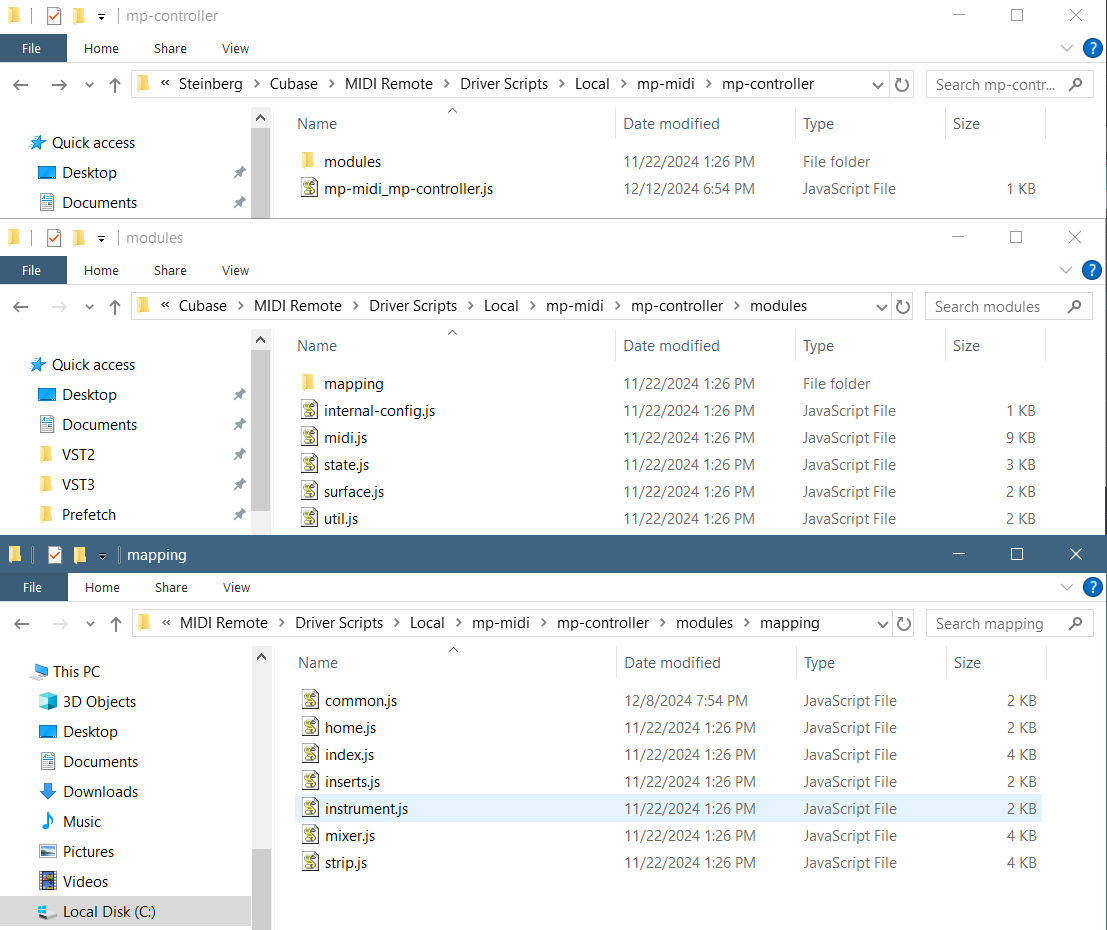The height and width of the screenshot is (930, 1107).
Task: Select mp-midi_mp-controller.js file icon
Action: (309, 189)
